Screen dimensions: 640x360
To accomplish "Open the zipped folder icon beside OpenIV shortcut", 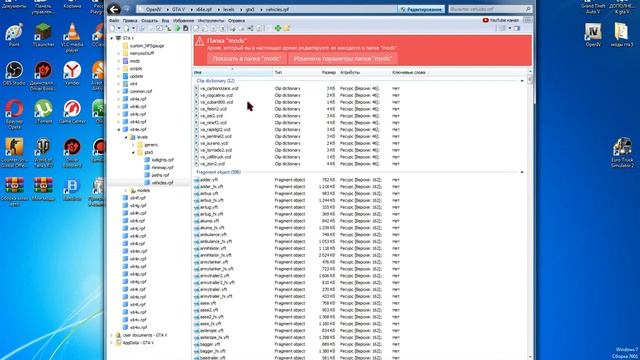I will [x=622, y=35].
